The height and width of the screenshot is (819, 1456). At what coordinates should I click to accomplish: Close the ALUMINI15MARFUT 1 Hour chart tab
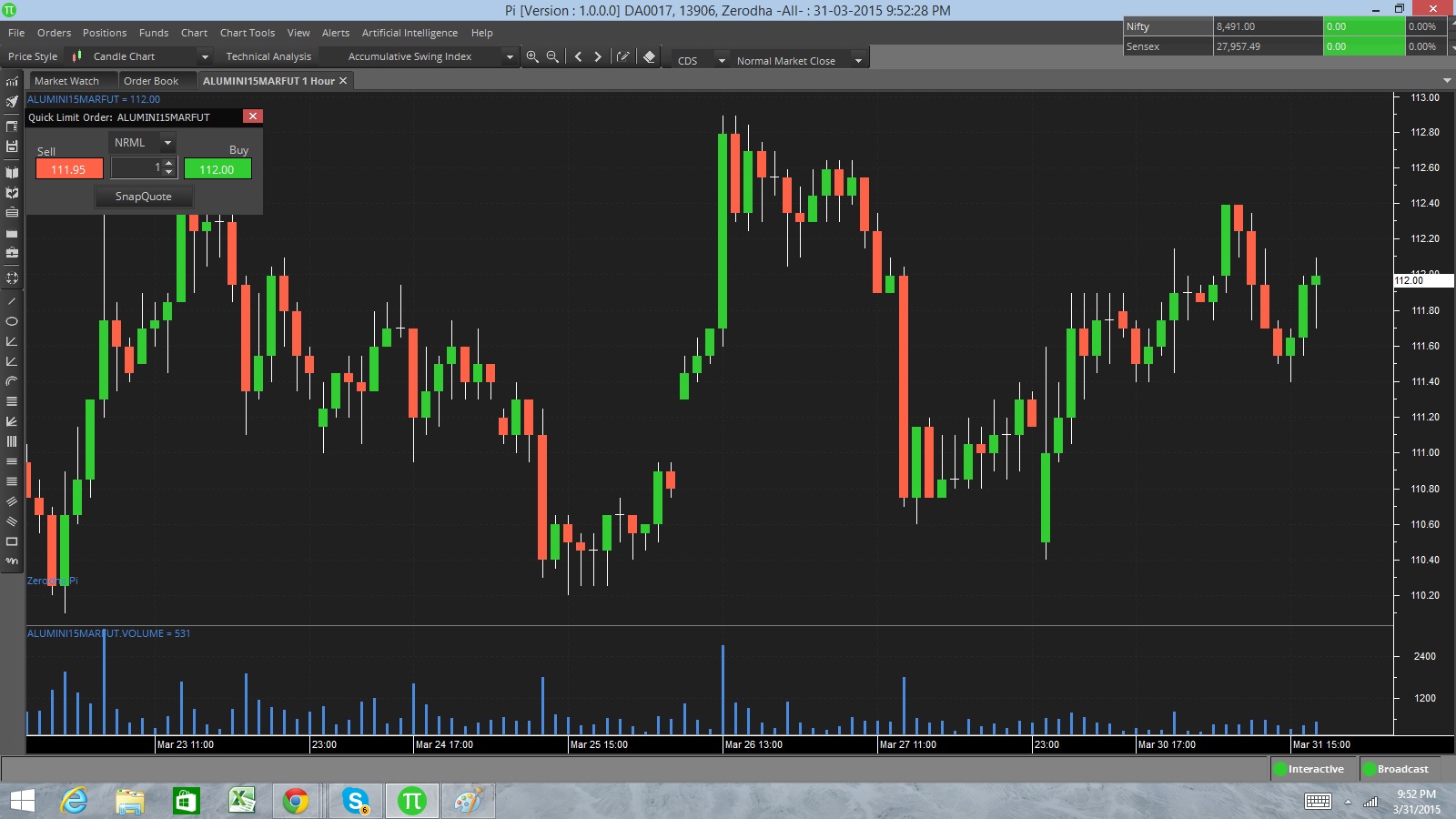[x=343, y=81]
